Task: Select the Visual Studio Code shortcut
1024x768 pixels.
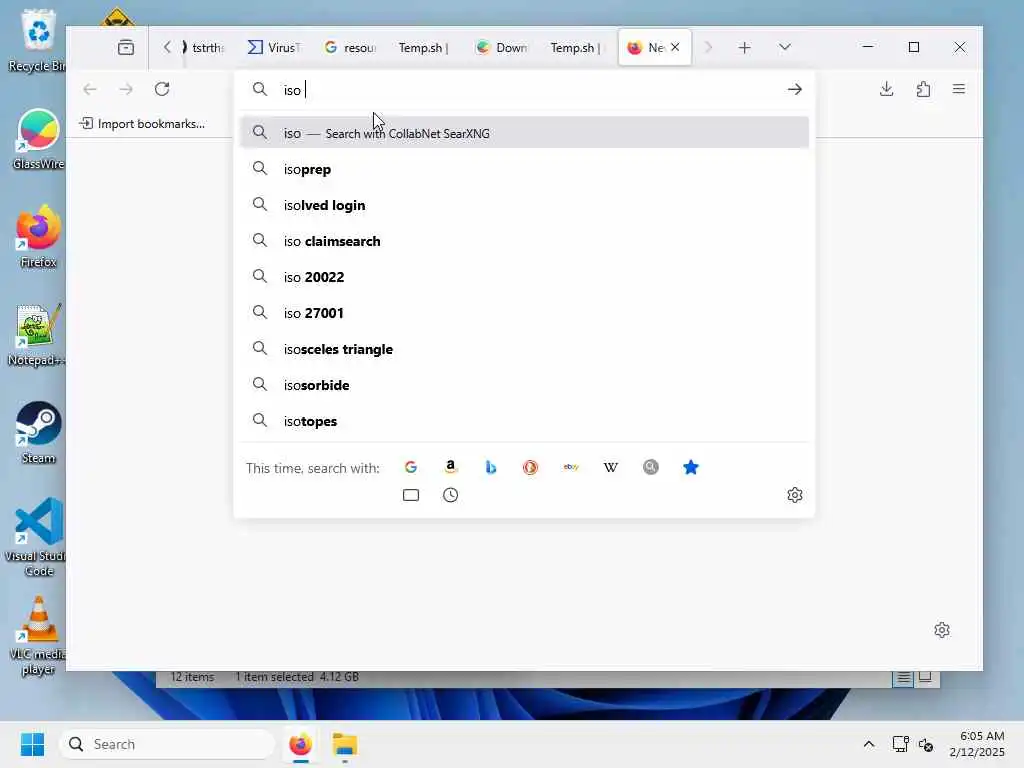Action: 37,537
